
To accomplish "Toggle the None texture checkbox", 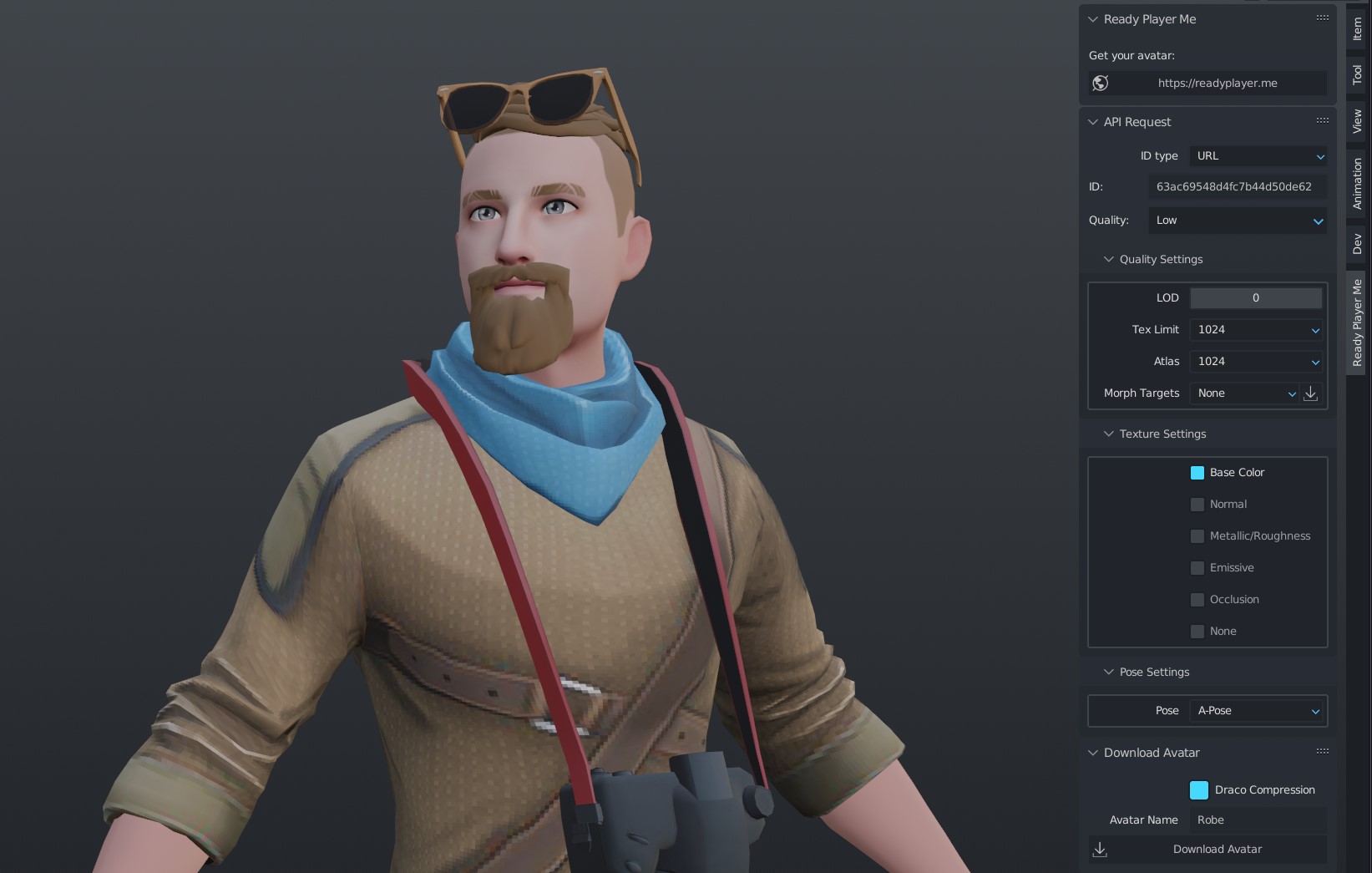I will (1197, 632).
